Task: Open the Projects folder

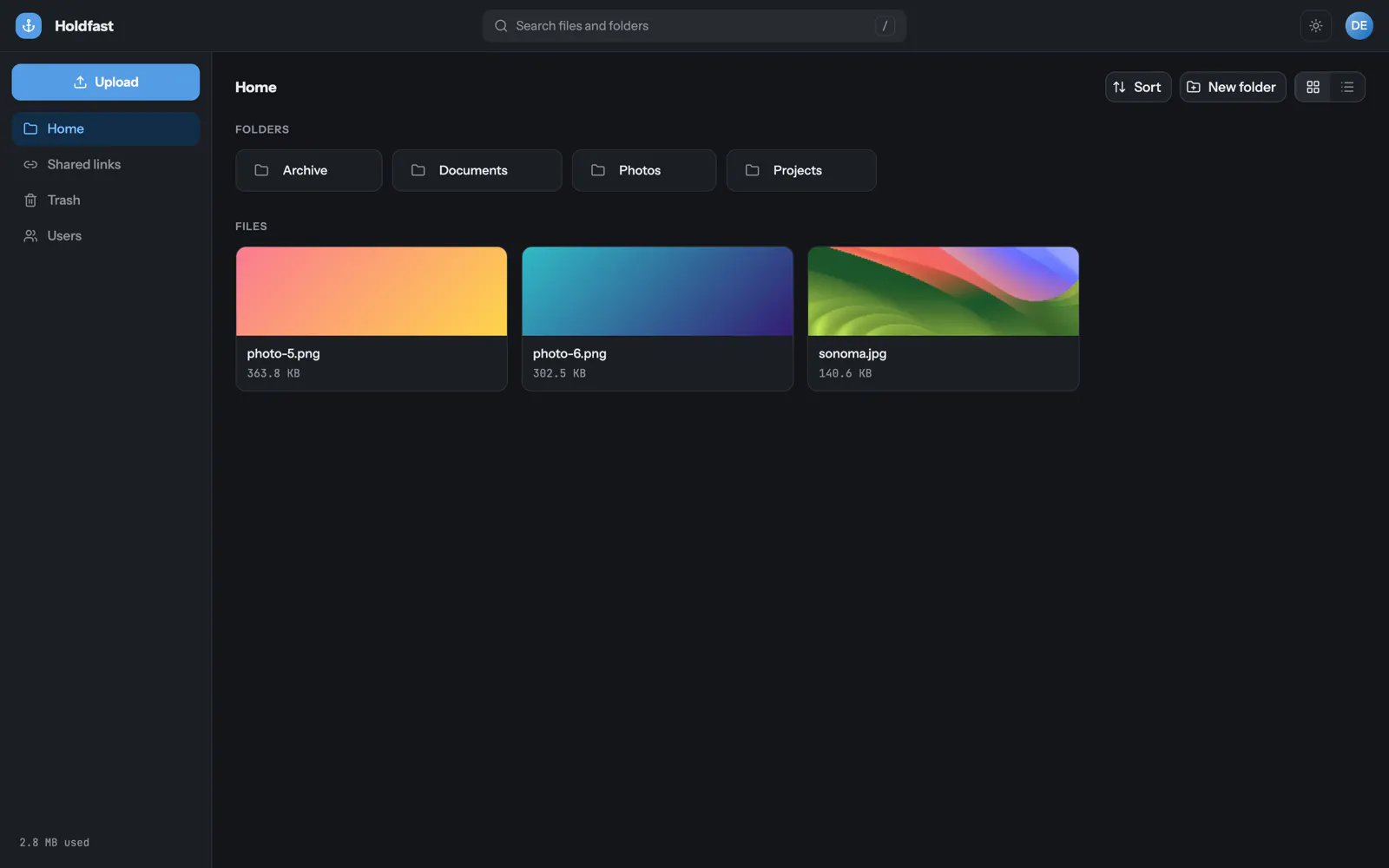Action: pos(801,170)
